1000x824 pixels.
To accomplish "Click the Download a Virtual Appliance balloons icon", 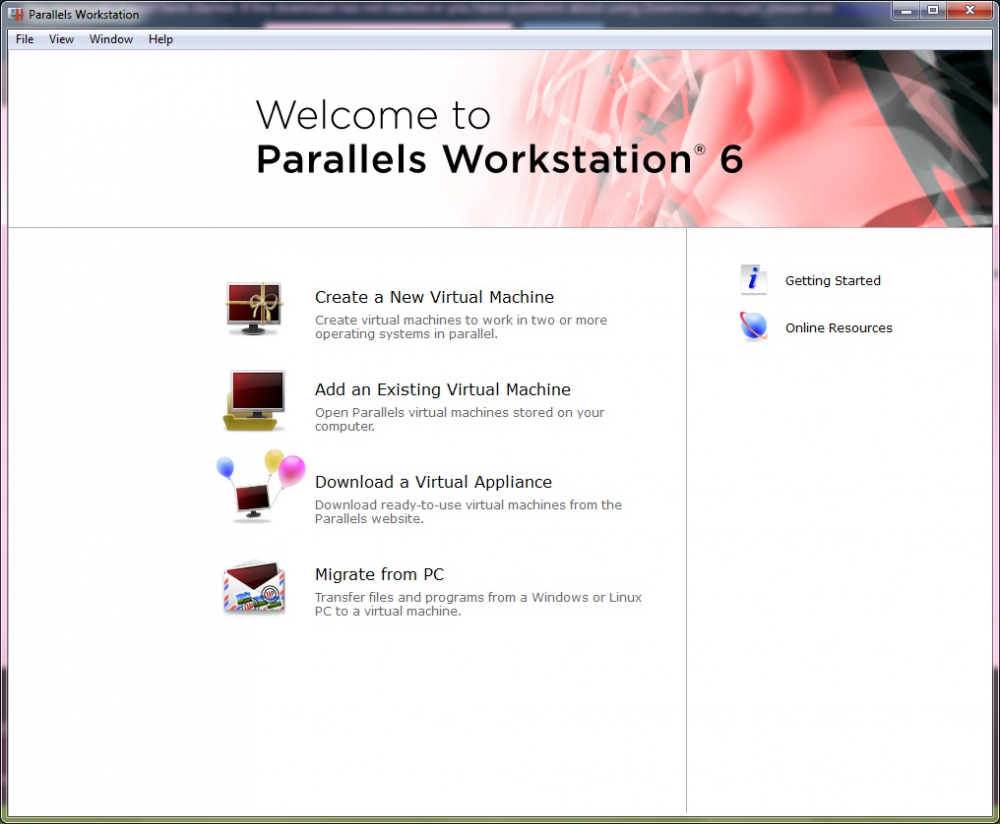I will 260,487.
